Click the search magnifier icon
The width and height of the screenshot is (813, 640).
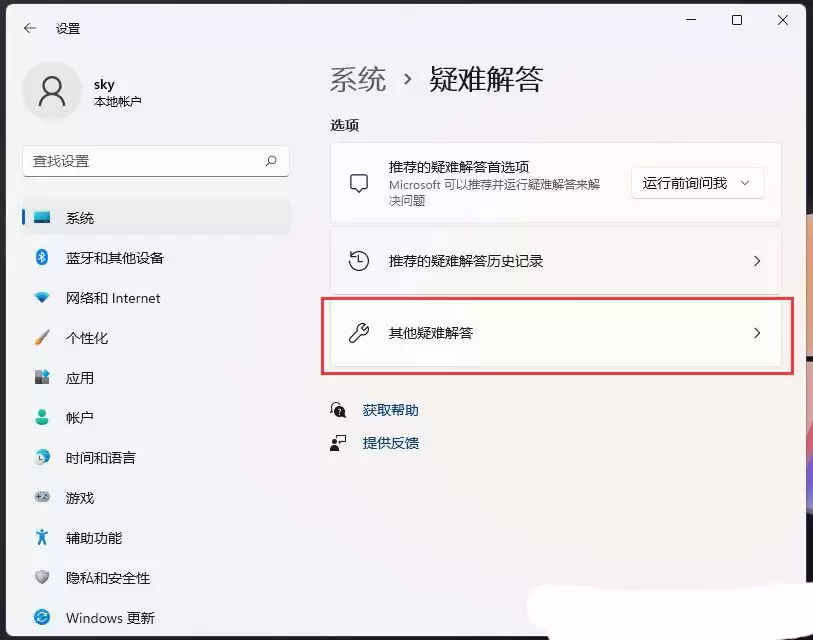click(x=271, y=161)
